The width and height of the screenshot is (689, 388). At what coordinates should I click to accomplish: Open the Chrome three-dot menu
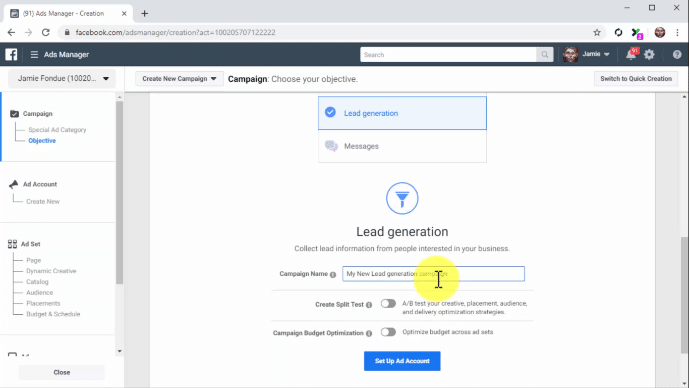pyautogui.click(x=677, y=32)
